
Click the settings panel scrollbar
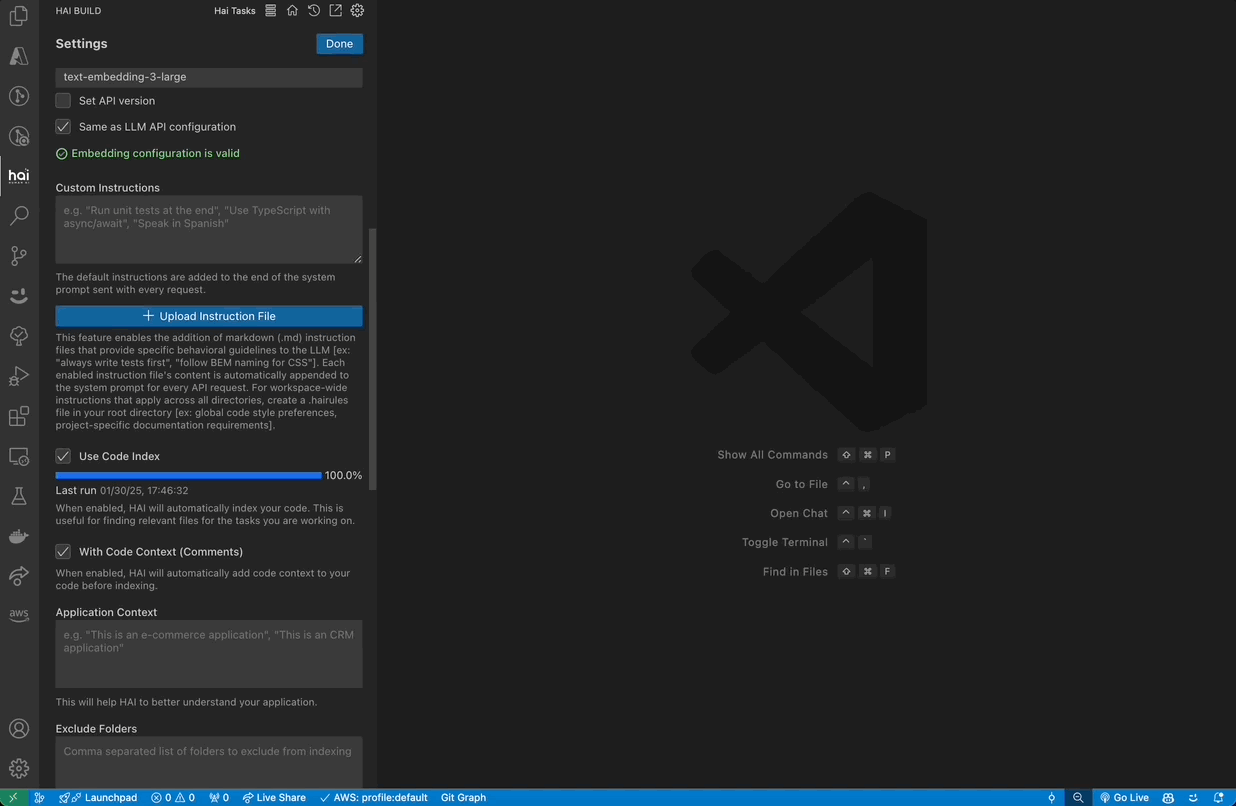coord(373,360)
